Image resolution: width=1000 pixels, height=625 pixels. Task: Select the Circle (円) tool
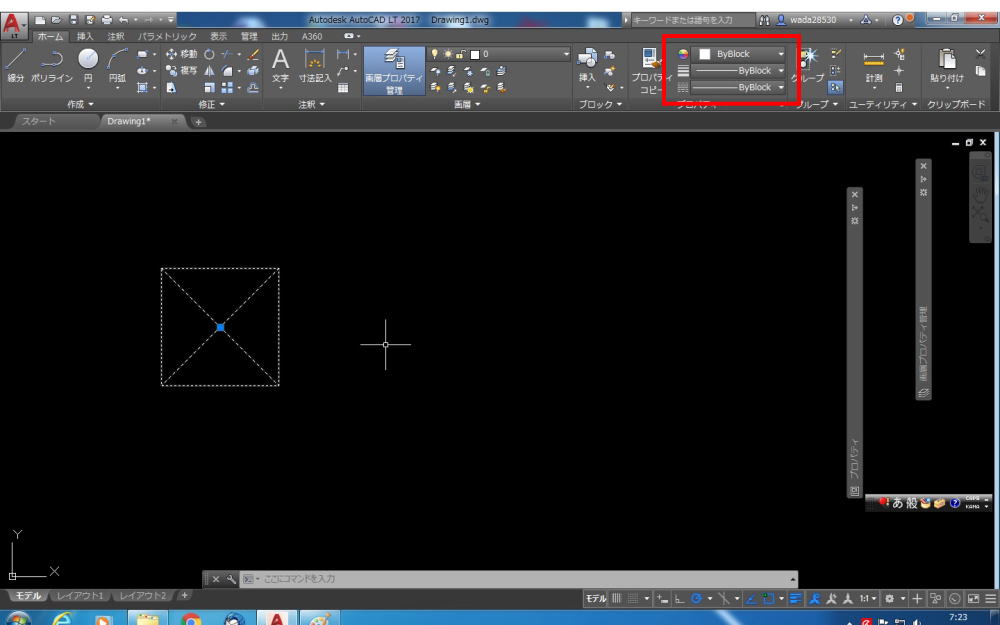click(88, 65)
